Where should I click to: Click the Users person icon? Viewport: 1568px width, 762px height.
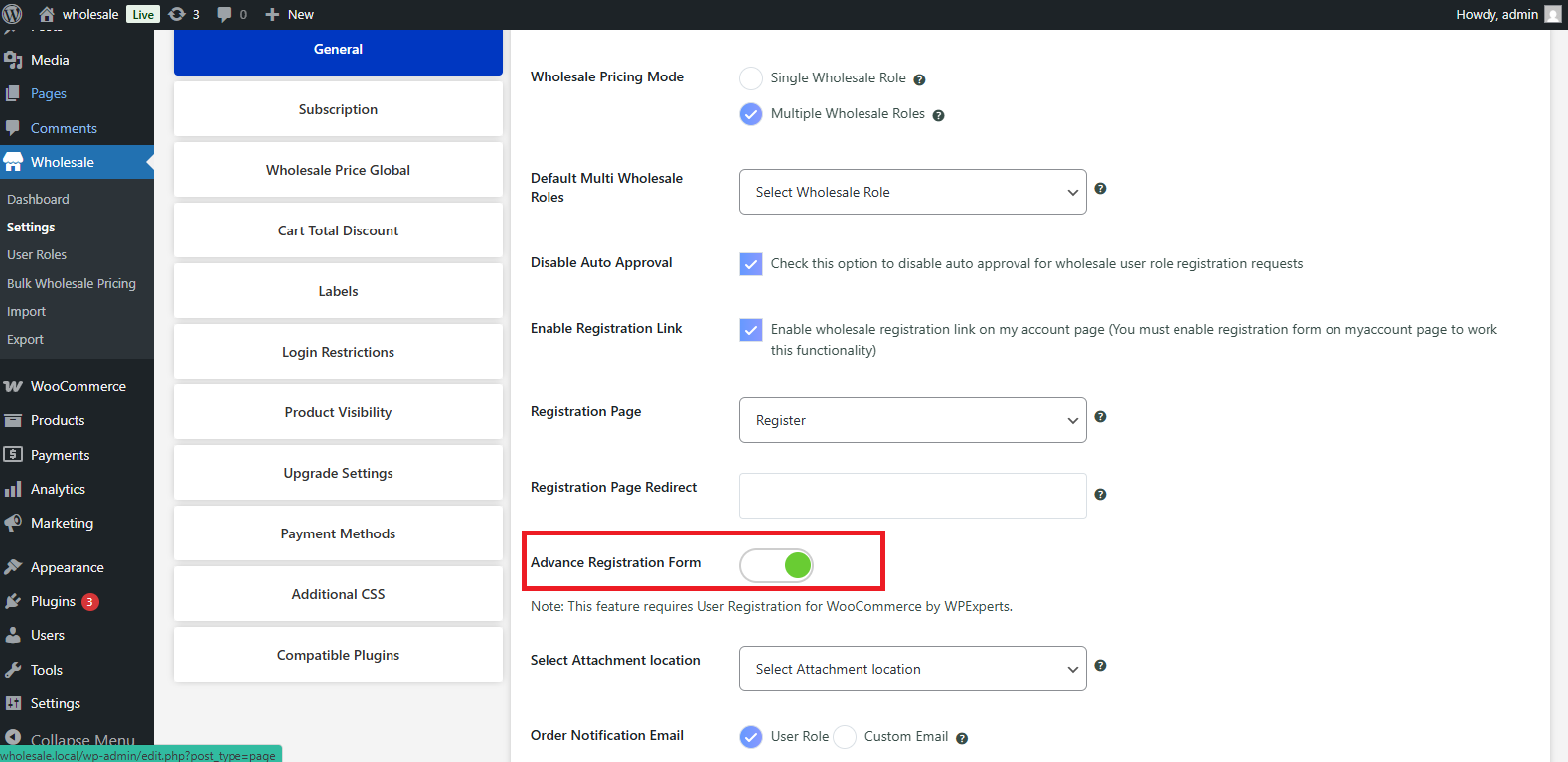click(13, 635)
